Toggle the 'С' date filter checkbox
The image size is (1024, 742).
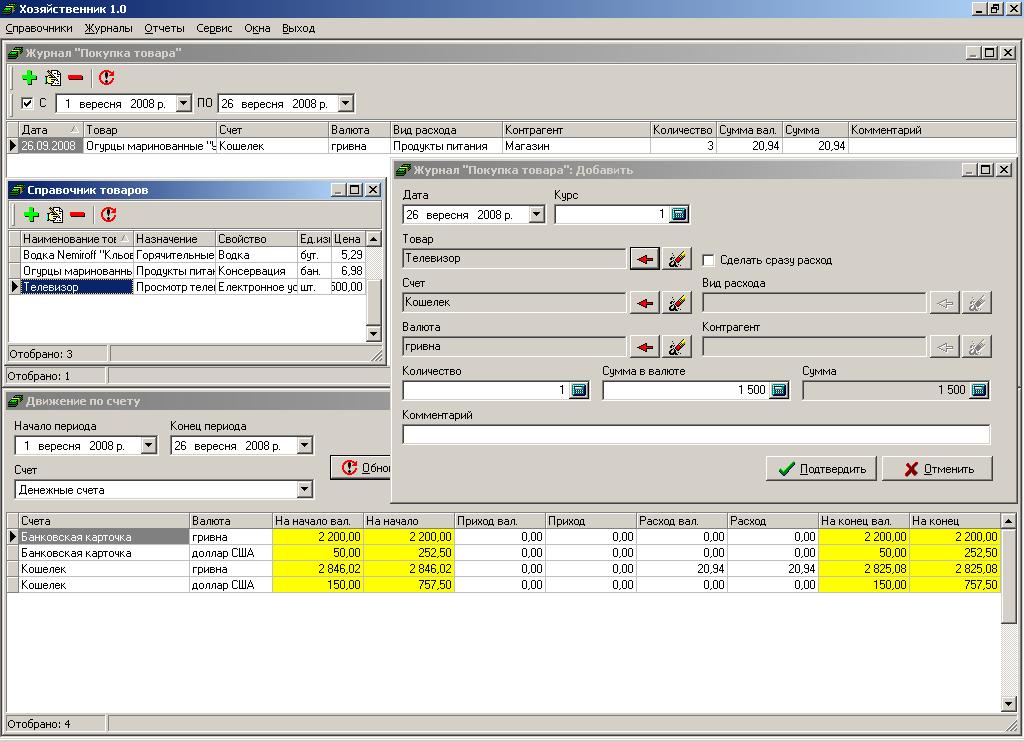click(27, 103)
